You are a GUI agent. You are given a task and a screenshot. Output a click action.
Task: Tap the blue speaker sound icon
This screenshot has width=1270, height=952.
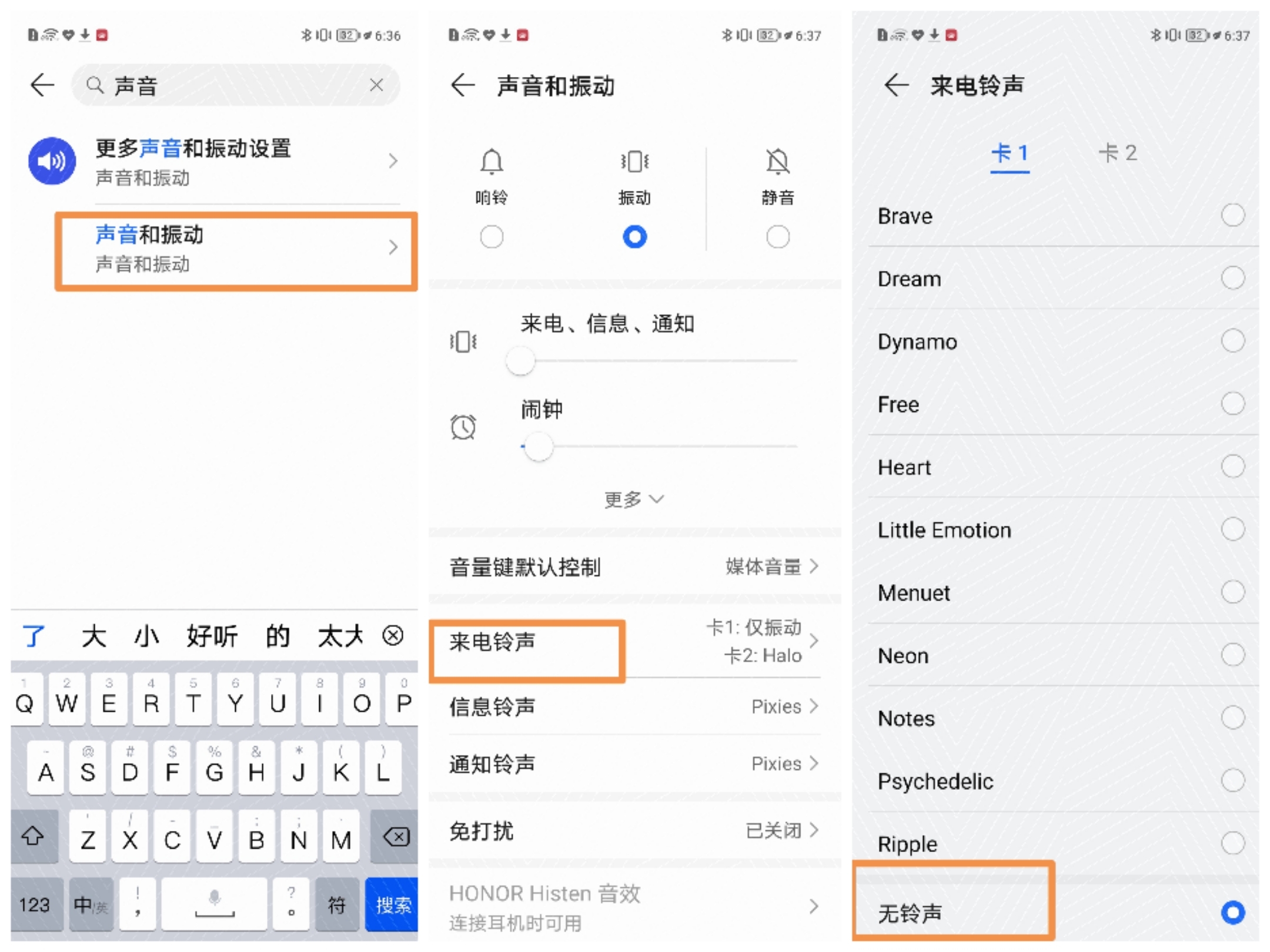pos(52,160)
